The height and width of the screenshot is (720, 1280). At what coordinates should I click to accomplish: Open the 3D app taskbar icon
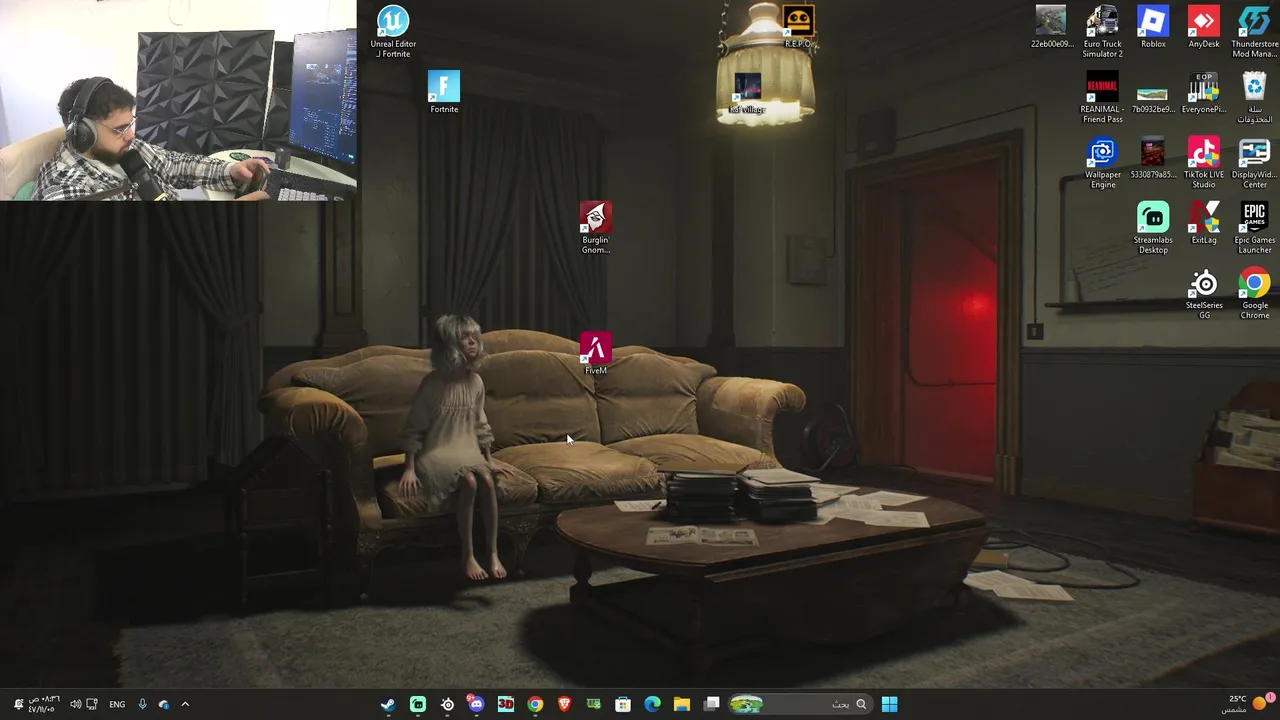coord(506,704)
